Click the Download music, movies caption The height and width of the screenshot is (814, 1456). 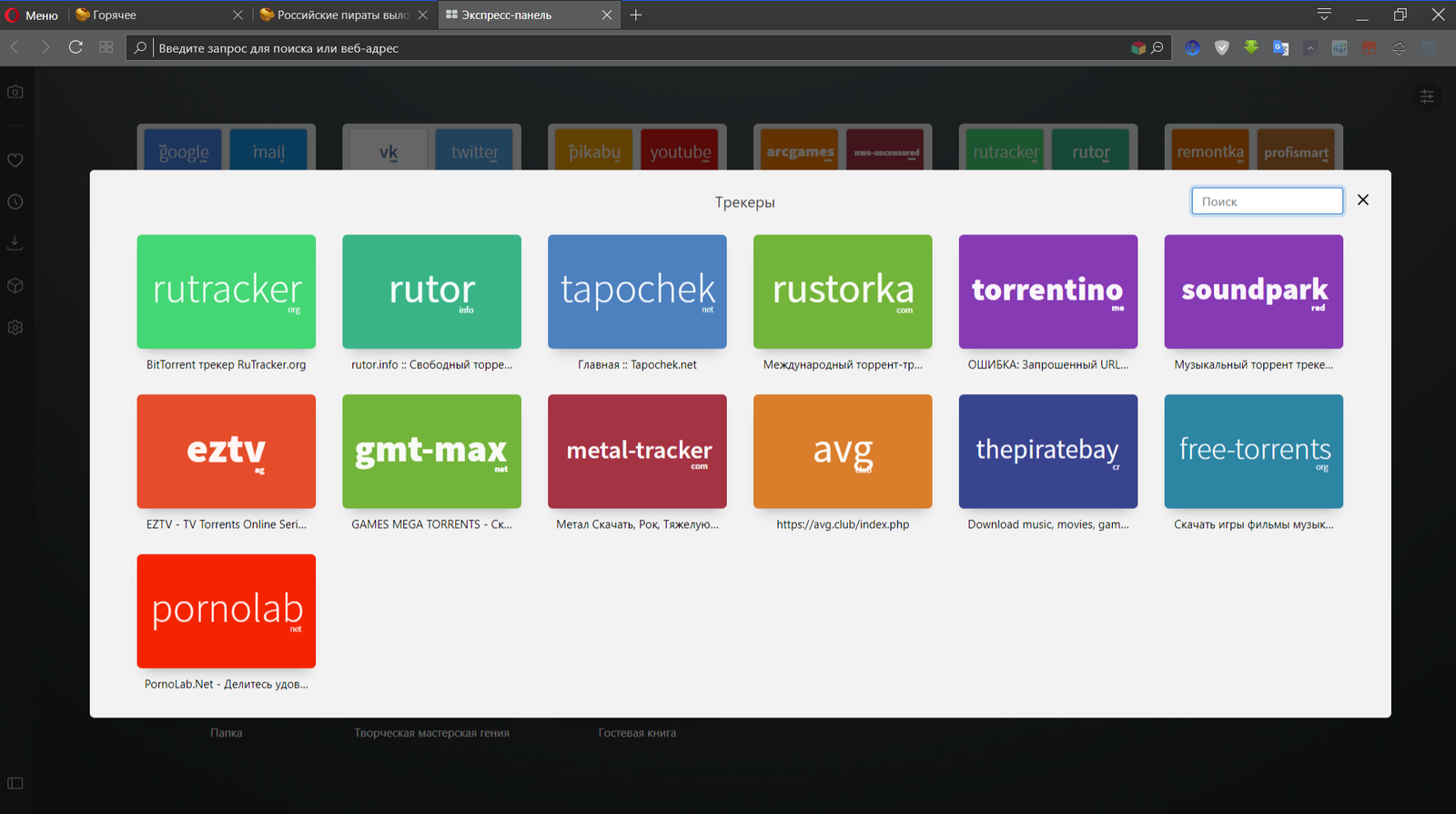point(1048,524)
